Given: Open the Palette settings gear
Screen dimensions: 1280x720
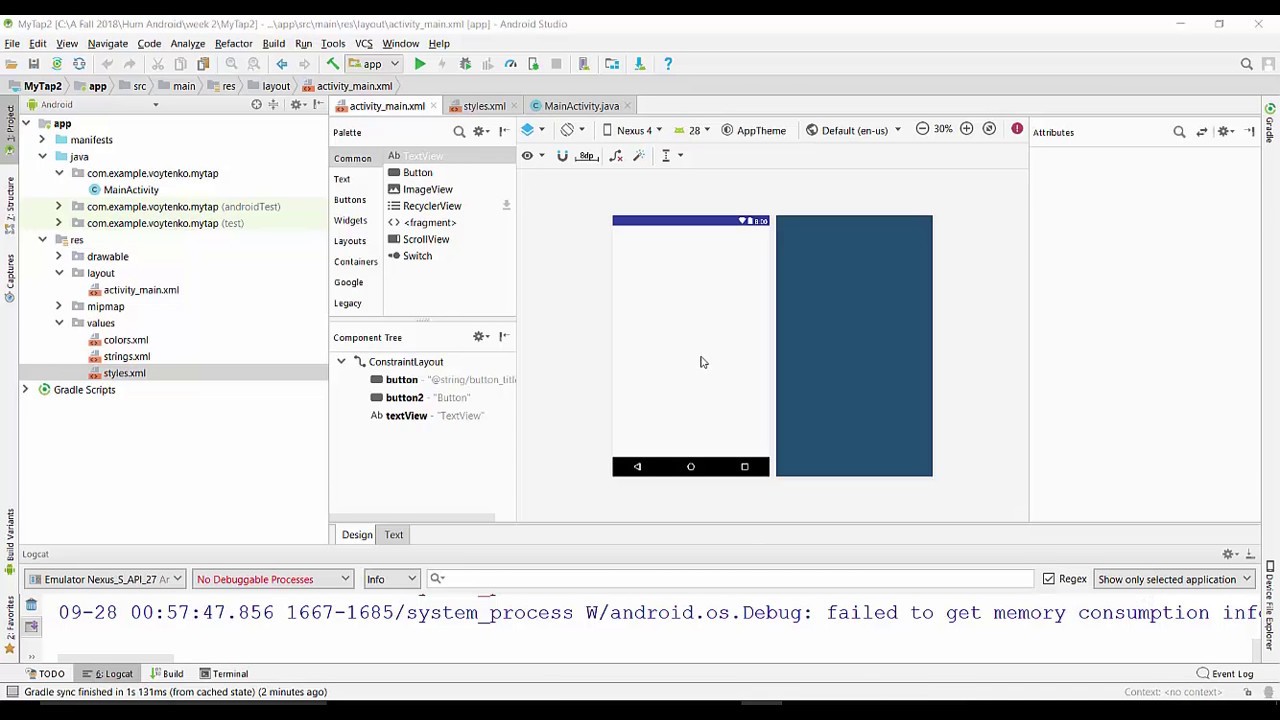Looking at the screenshot, I should [481, 132].
